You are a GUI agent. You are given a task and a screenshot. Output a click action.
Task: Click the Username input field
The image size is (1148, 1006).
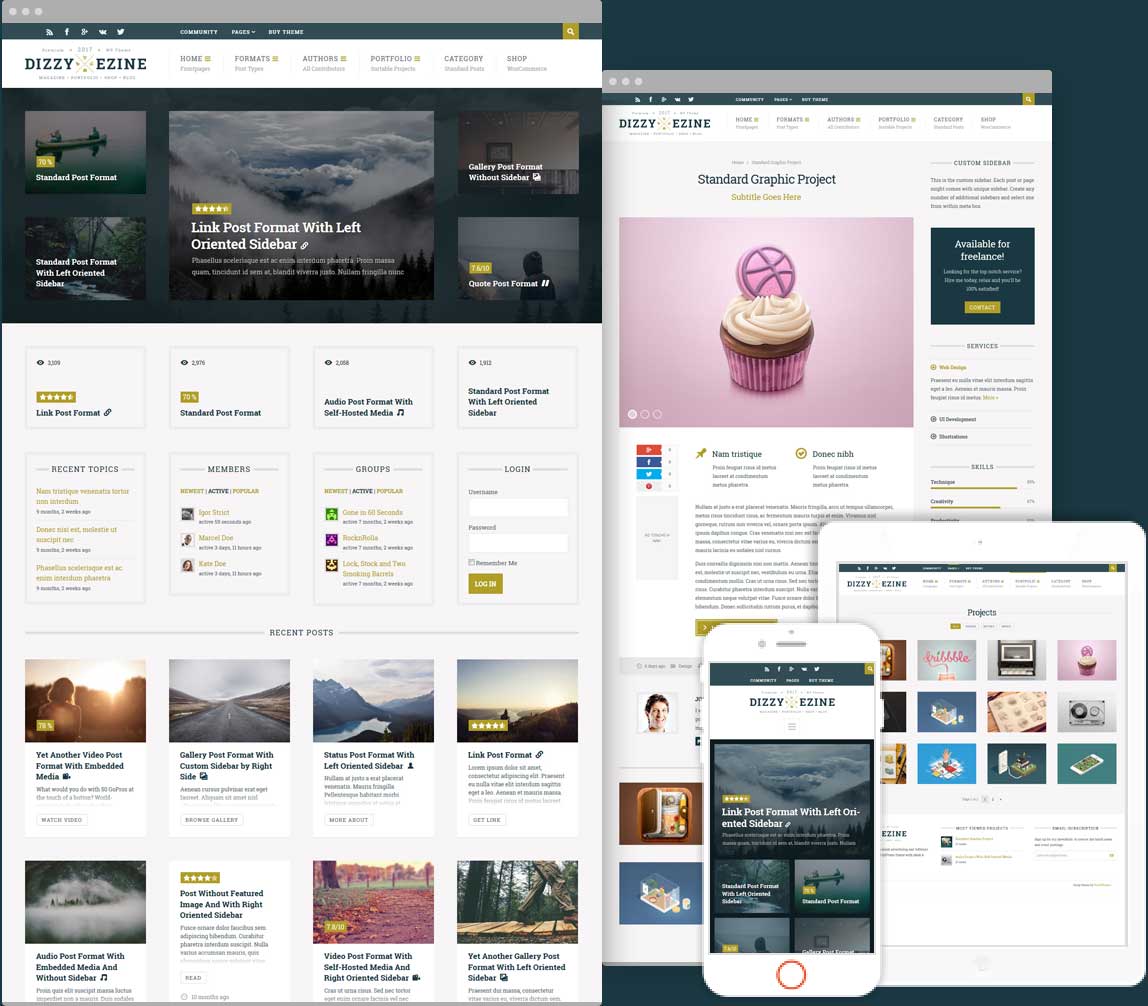point(518,507)
